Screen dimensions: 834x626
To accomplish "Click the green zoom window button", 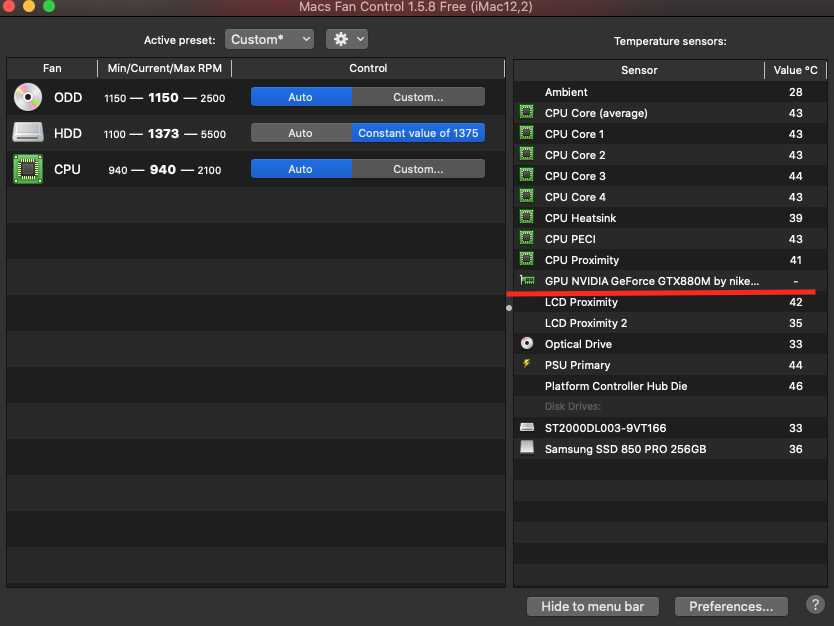I will [48, 6].
